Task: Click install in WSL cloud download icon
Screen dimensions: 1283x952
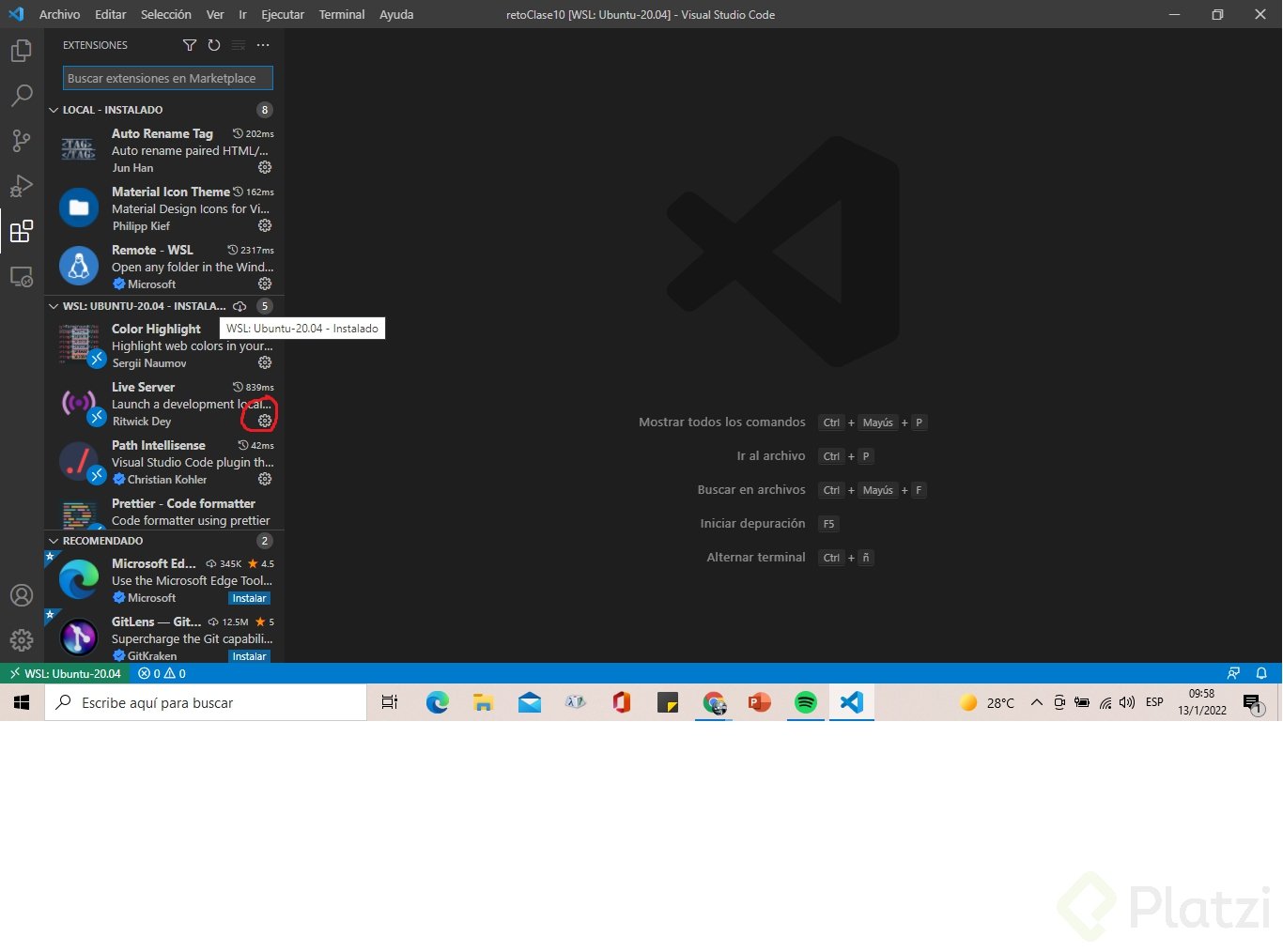Action: pos(240,306)
